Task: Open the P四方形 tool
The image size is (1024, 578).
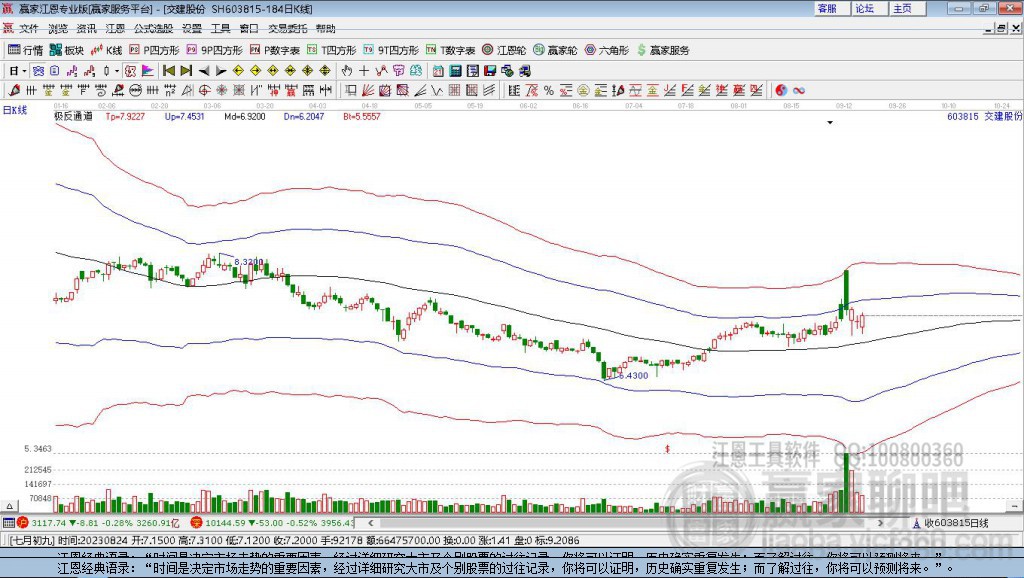Action: 153,50
